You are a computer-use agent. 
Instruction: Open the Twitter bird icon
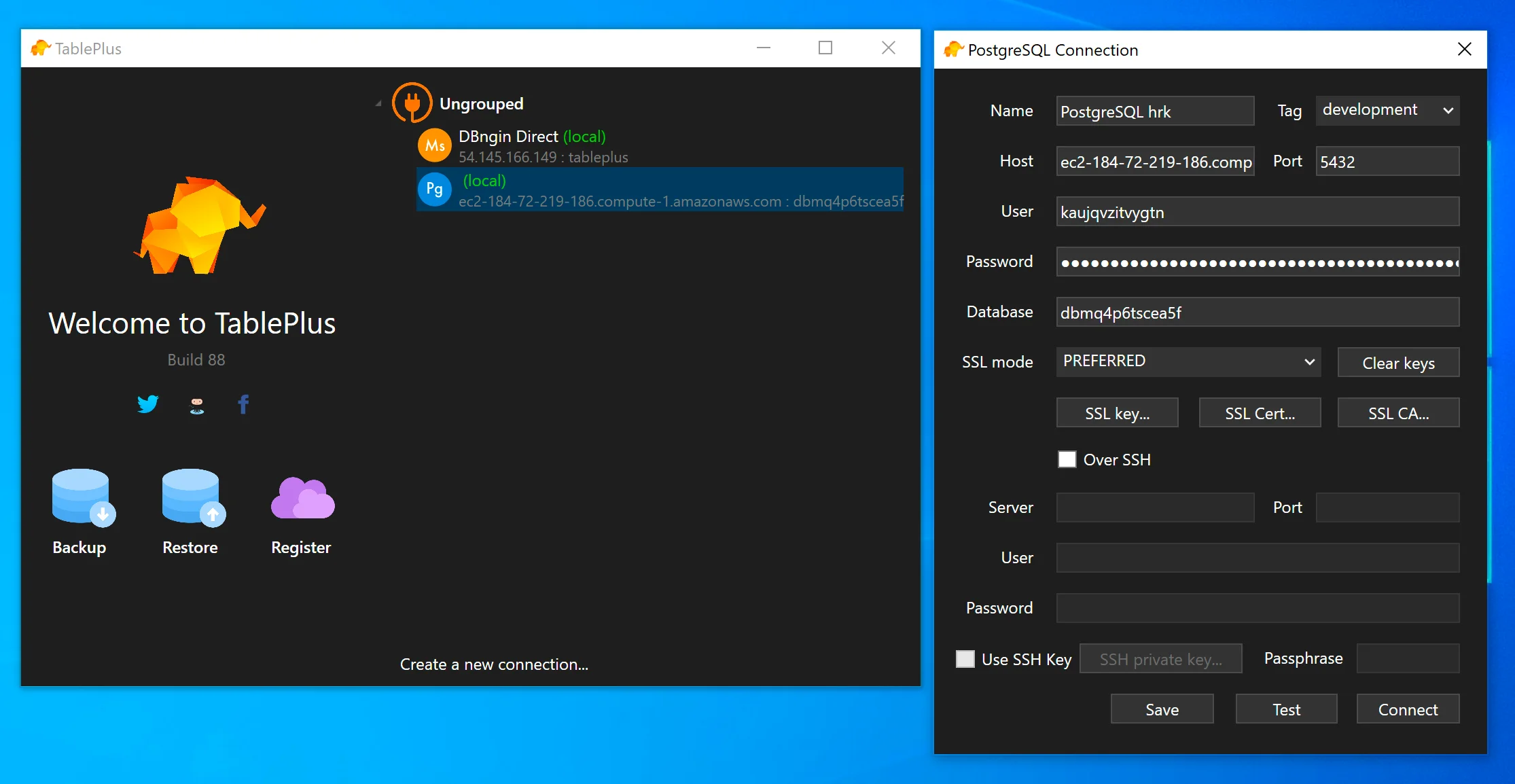tap(147, 404)
